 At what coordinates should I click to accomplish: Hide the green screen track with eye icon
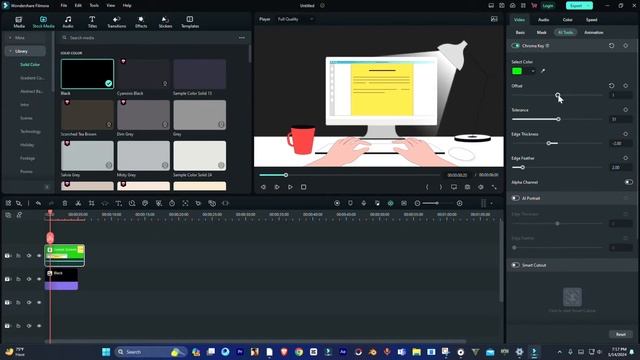pyautogui.click(x=39, y=256)
